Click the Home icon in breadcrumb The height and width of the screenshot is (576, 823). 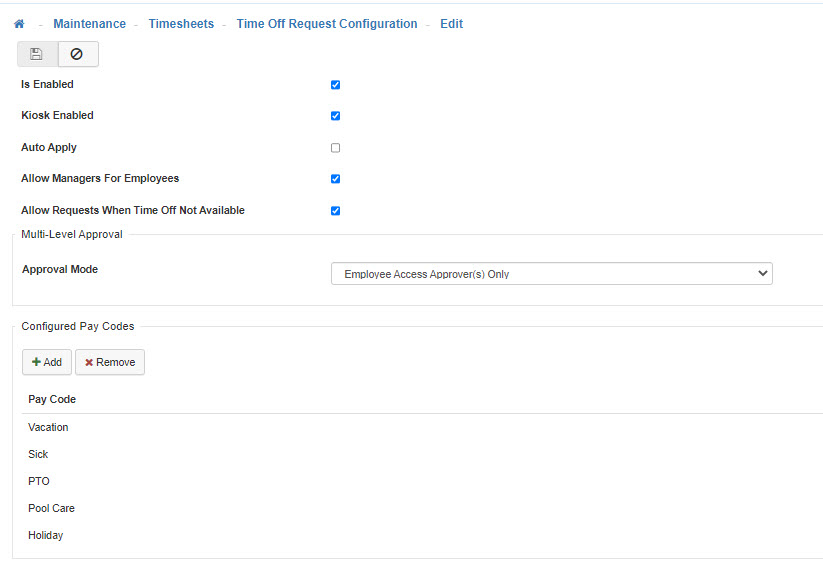point(19,24)
